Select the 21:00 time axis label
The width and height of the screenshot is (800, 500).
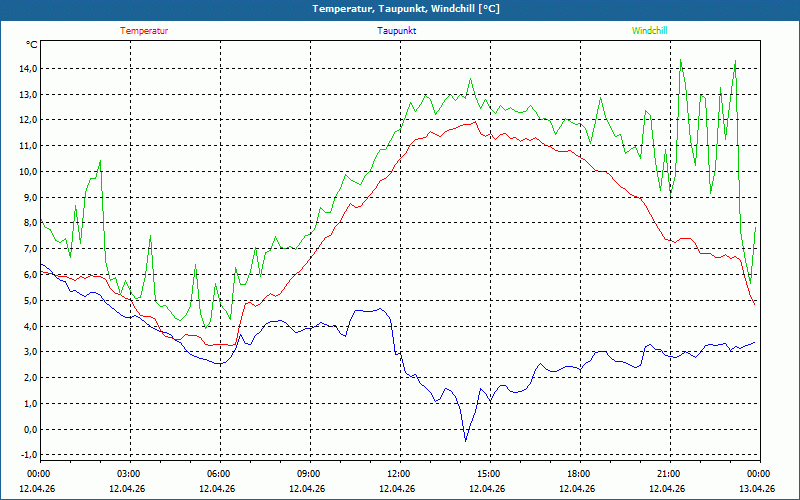[669, 474]
